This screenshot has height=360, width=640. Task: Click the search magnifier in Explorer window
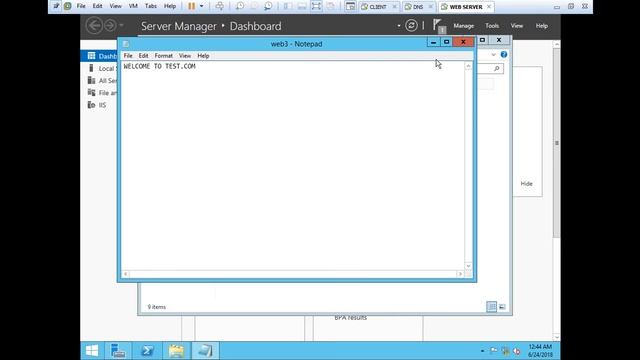click(497, 69)
